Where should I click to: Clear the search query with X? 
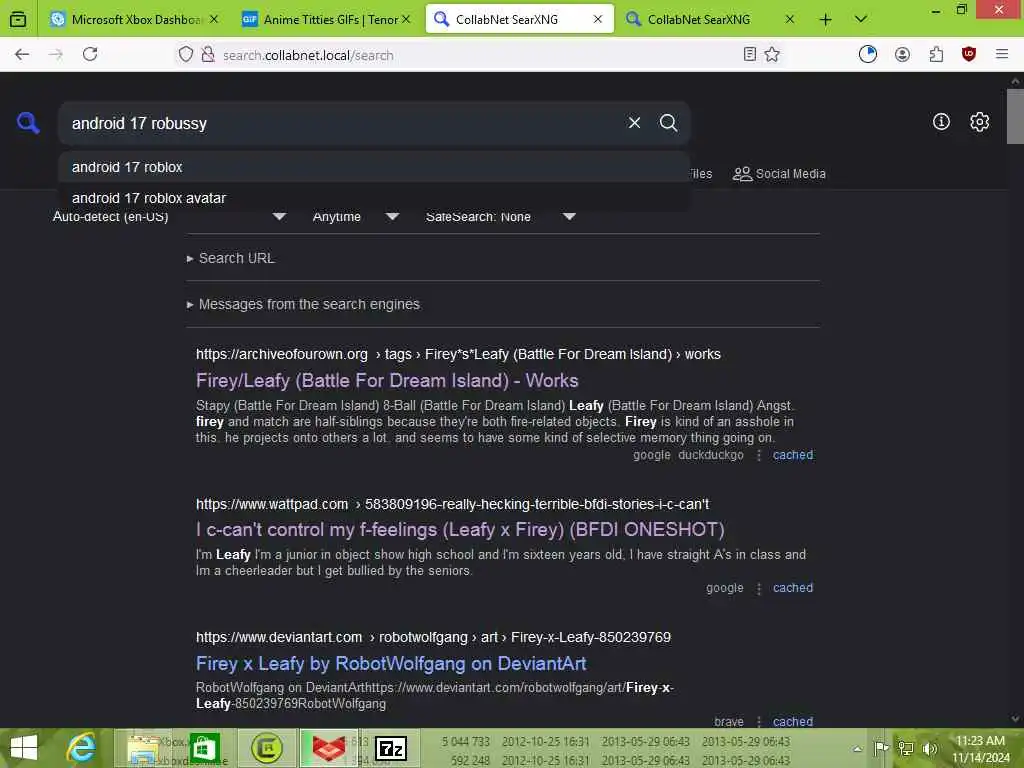(634, 123)
